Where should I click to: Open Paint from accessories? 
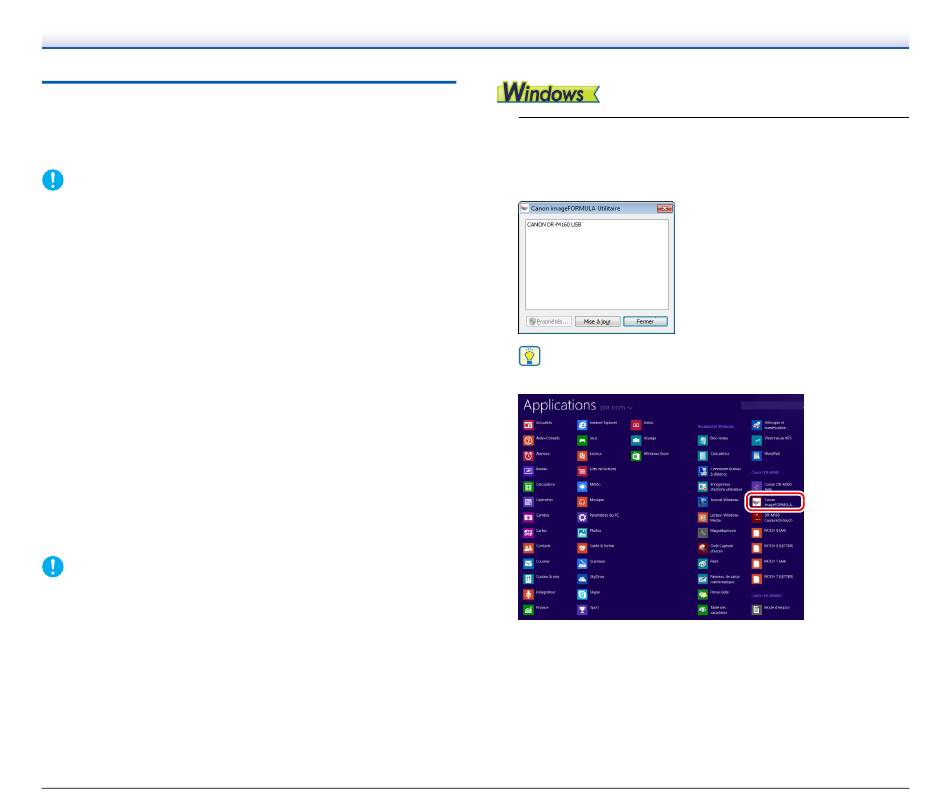(709, 564)
